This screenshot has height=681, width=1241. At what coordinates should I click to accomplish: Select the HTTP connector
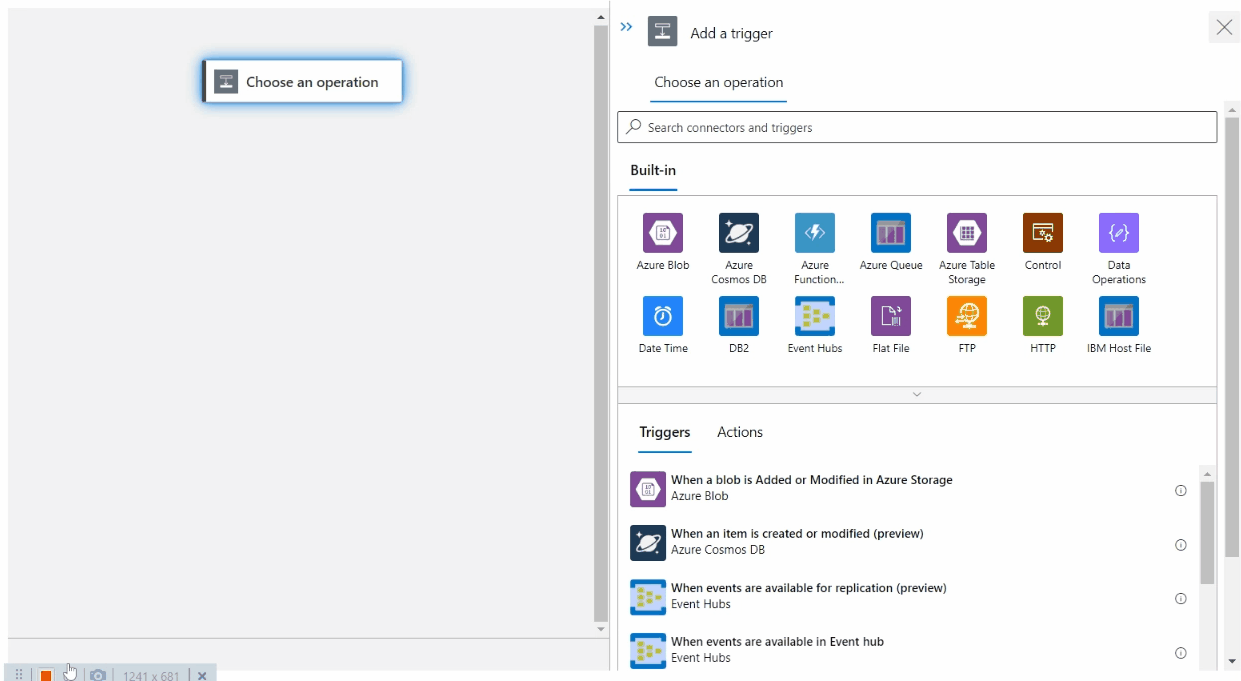pyautogui.click(x=1042, y=316)
